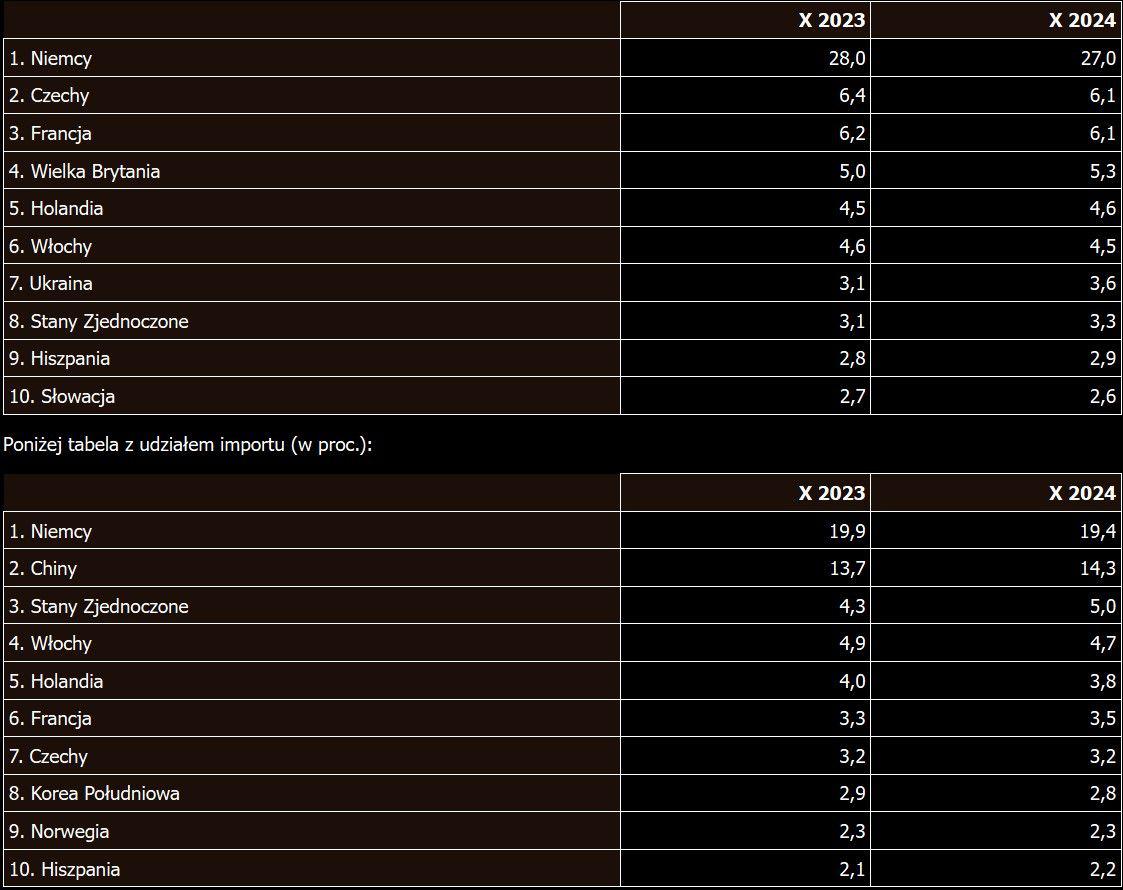The image size is (1123, 890).
Task: Select Norwegia's X 2024 value cell
Action: pyautogui.click(x=1103, y=832)
